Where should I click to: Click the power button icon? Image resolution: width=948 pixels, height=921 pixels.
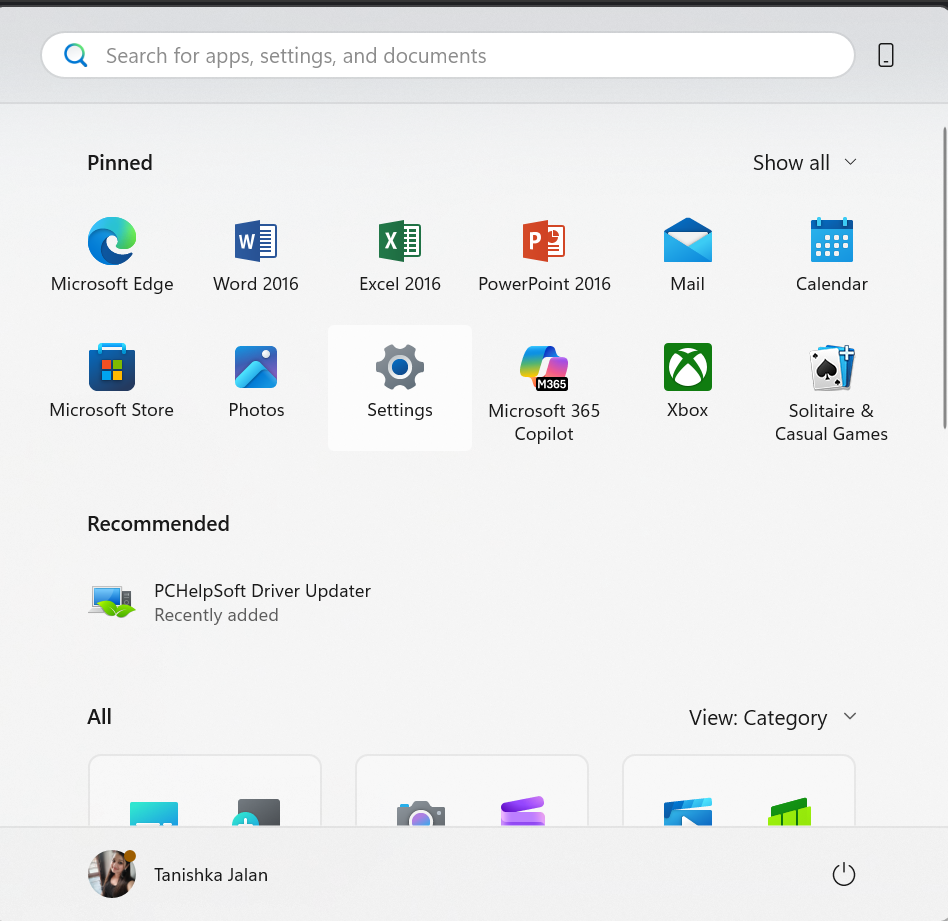[x=843, y=874]
